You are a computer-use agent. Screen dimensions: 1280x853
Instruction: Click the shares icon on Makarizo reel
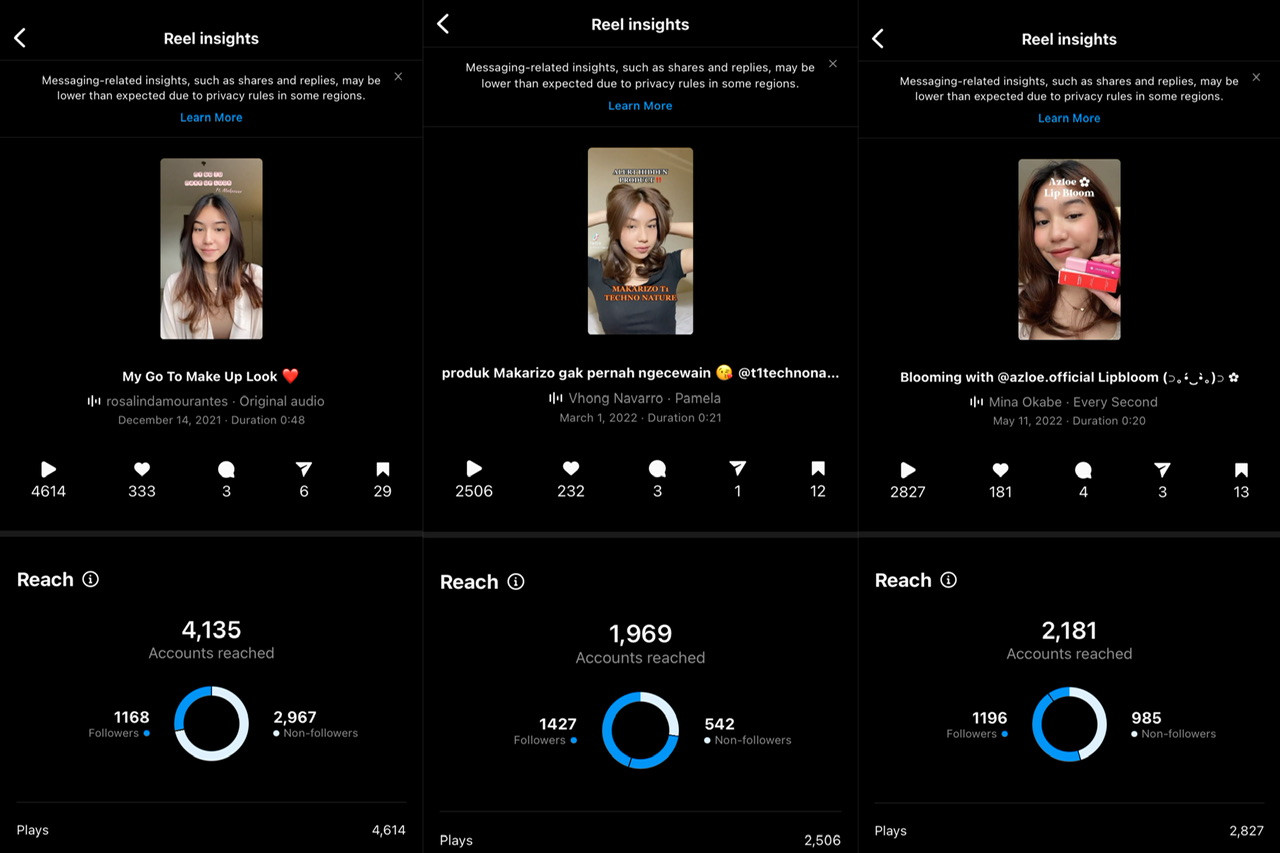(738, 468)
